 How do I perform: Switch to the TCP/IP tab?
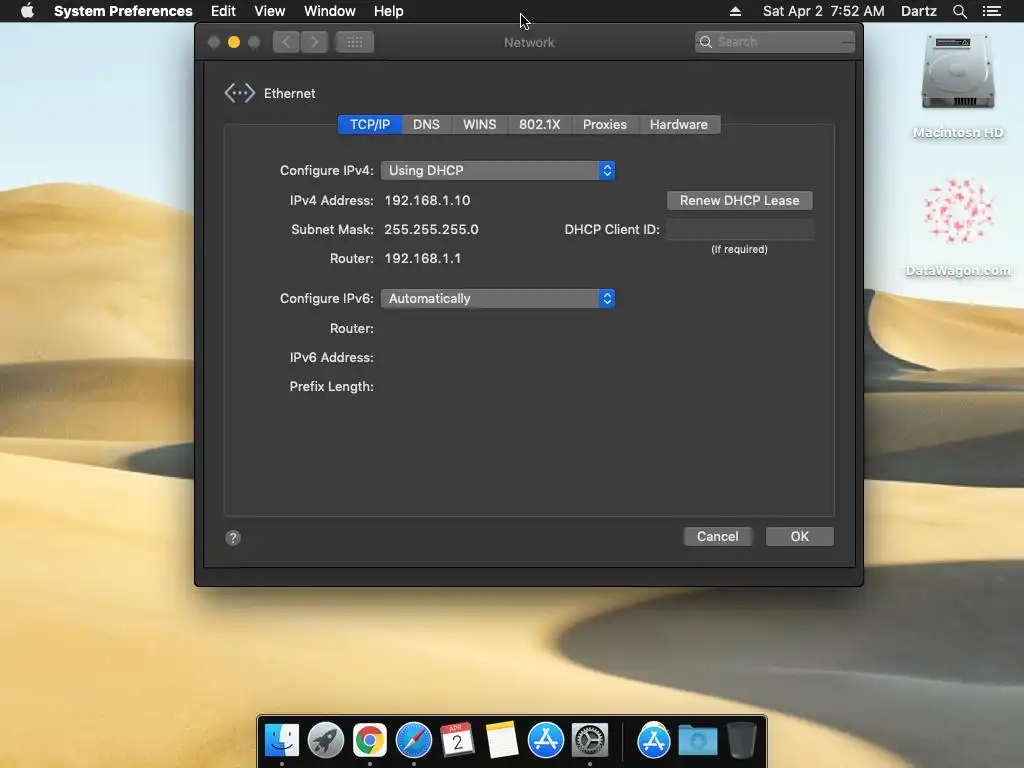370,125
